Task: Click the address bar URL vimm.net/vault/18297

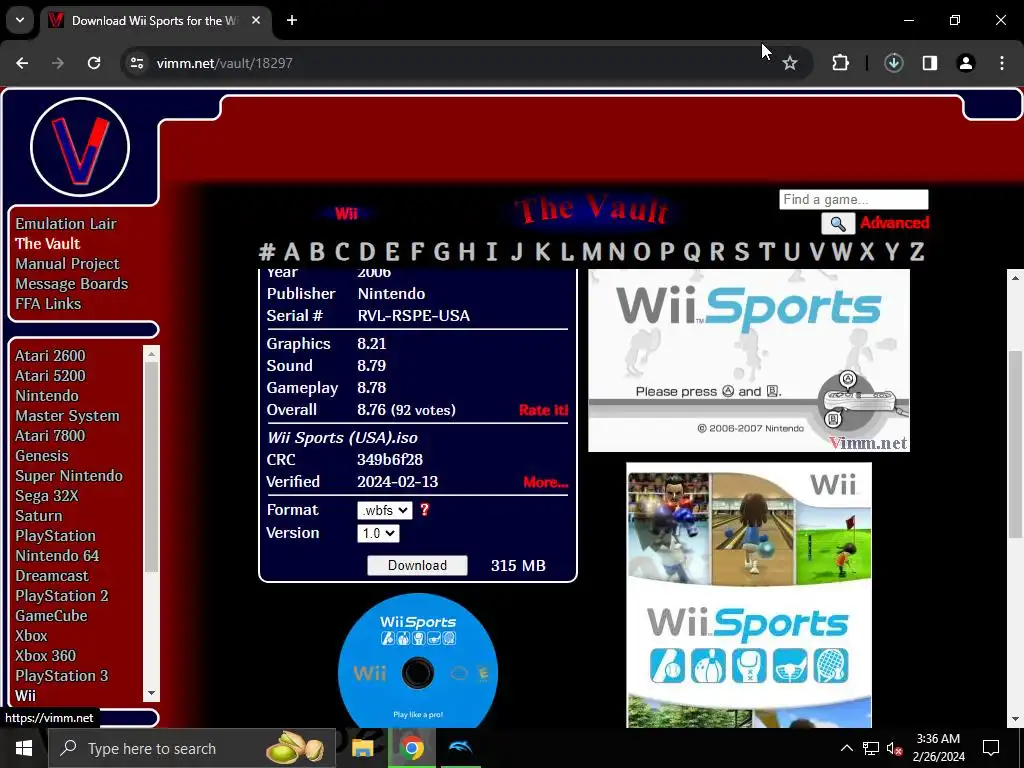Action: pyautogui.click(x=225, y=63)
